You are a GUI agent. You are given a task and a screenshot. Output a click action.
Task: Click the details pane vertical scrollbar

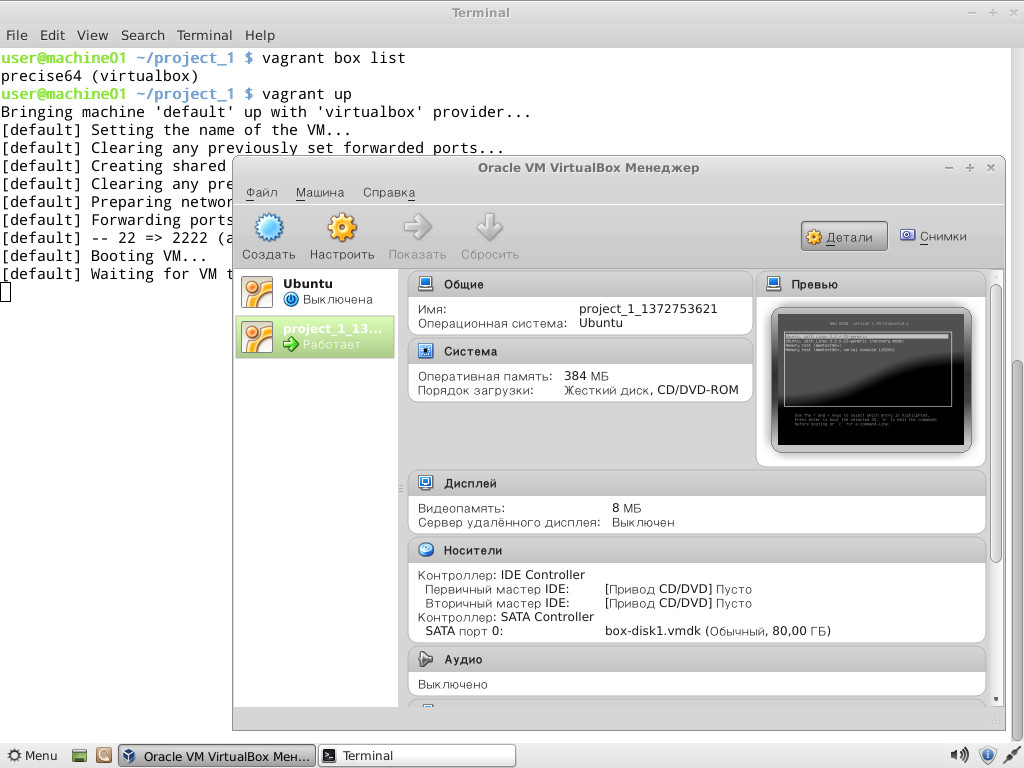[x=995, y=423]
